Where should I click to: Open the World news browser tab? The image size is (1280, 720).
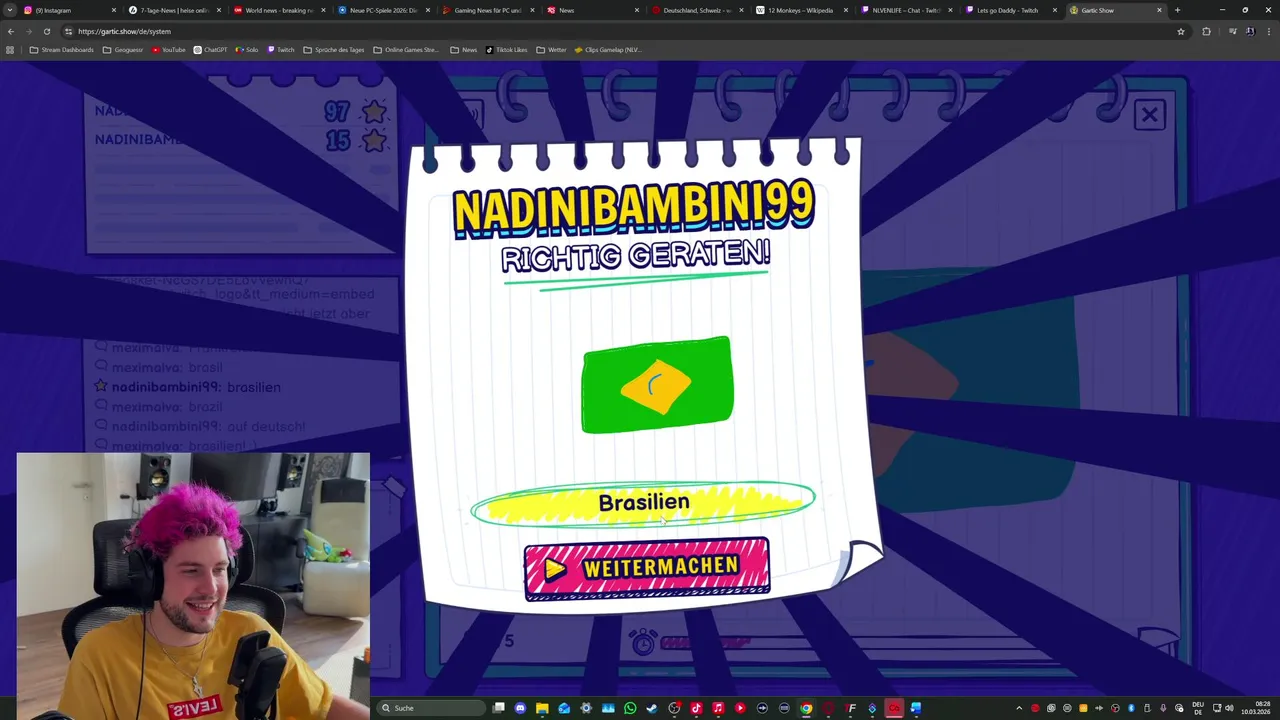[279, 10]
